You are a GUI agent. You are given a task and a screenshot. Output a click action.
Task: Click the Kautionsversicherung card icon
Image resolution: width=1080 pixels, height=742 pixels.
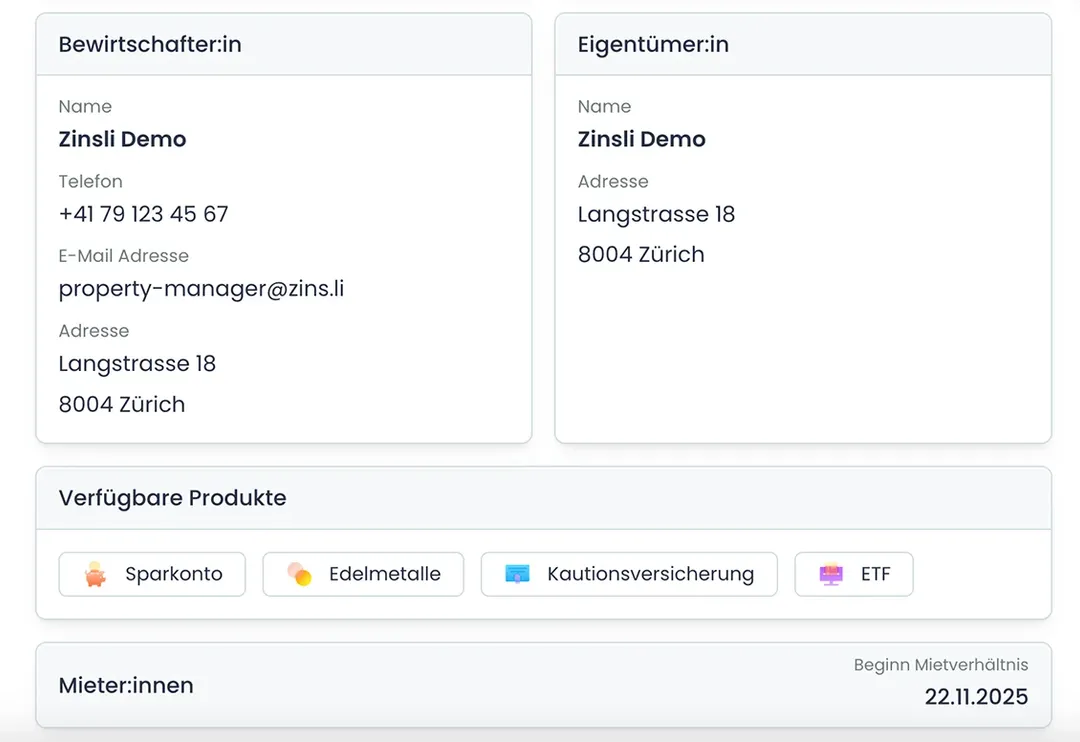point(517,575)
